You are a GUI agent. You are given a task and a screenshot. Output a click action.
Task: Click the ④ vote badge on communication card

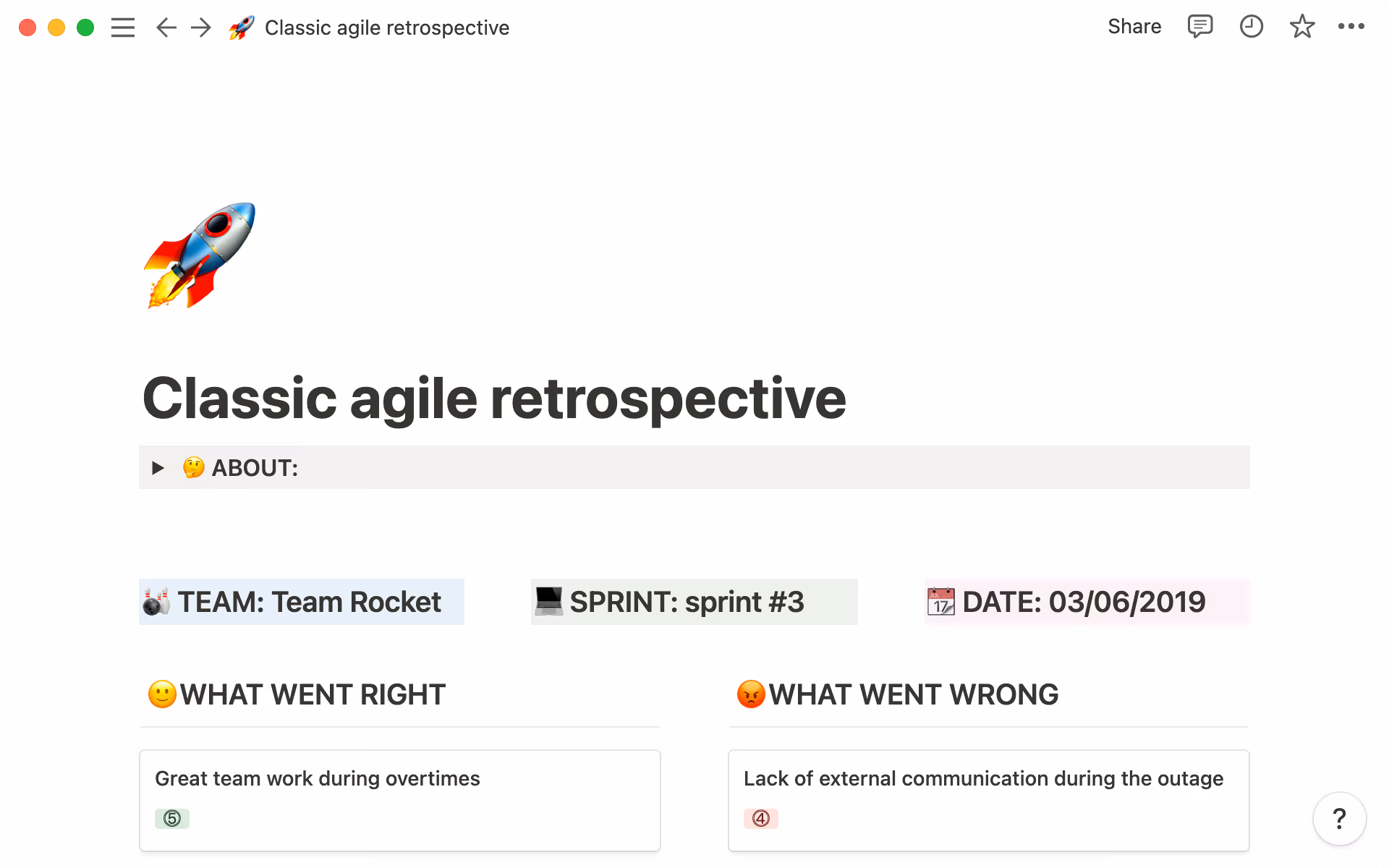[761, 819]
